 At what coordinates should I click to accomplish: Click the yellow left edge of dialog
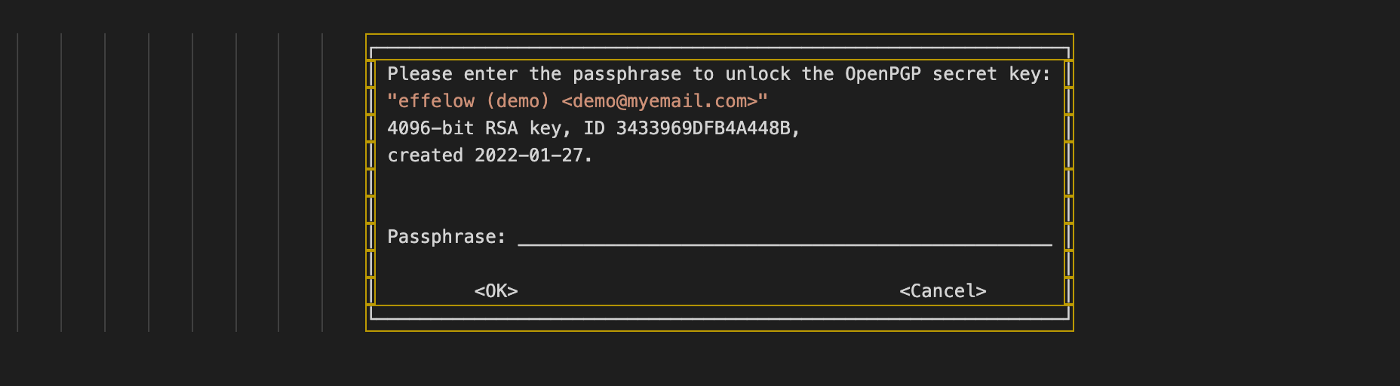[x=366, y=182]
